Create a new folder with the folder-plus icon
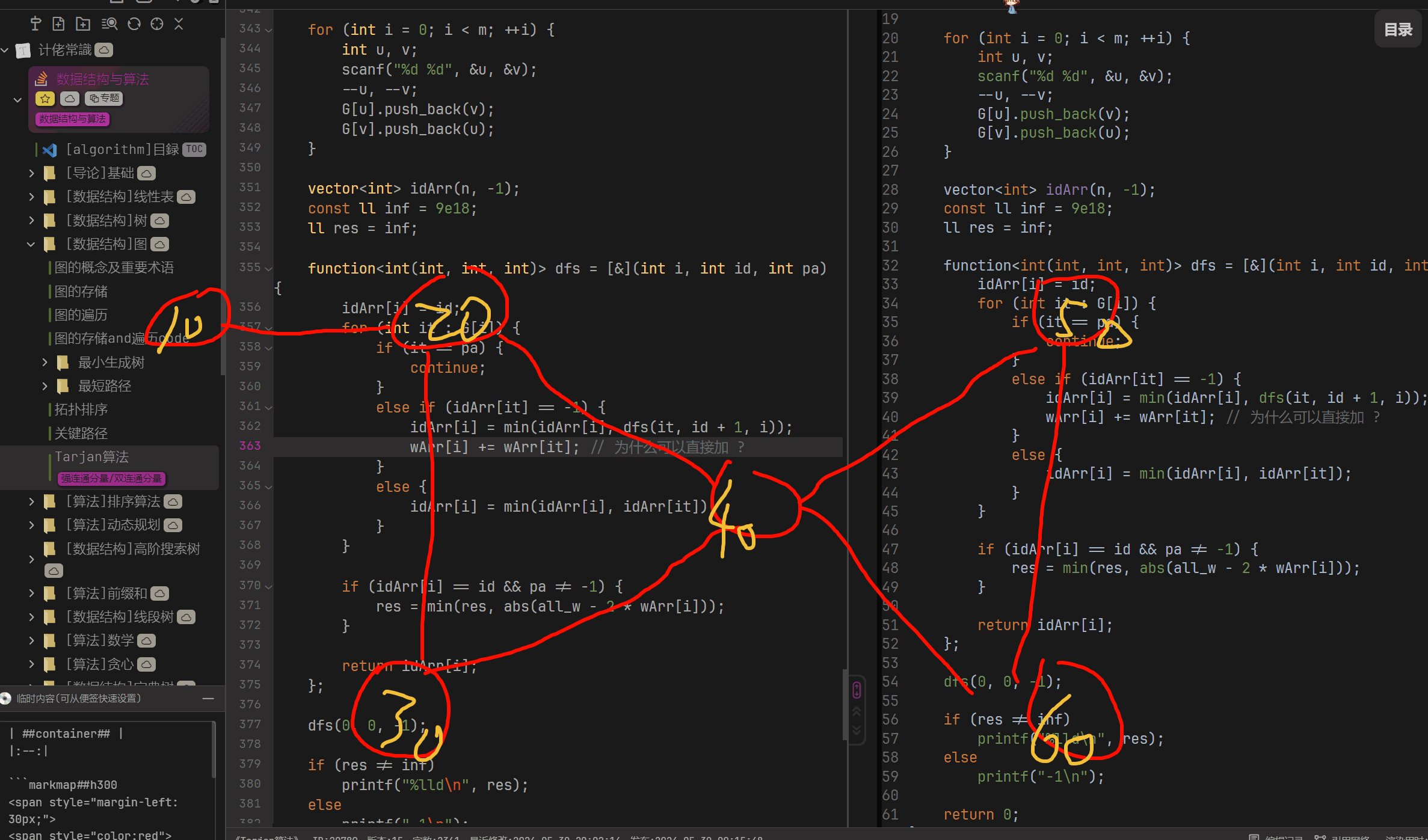1428x840 pixels. [x=83, y=24]
